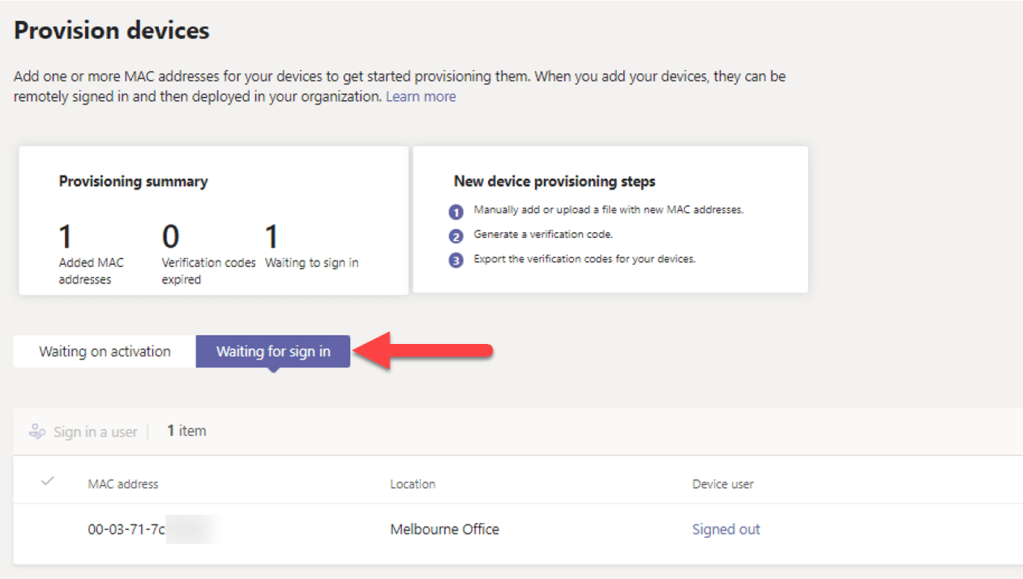
Task: Sort by the MAC address column header
Action: 123,484
